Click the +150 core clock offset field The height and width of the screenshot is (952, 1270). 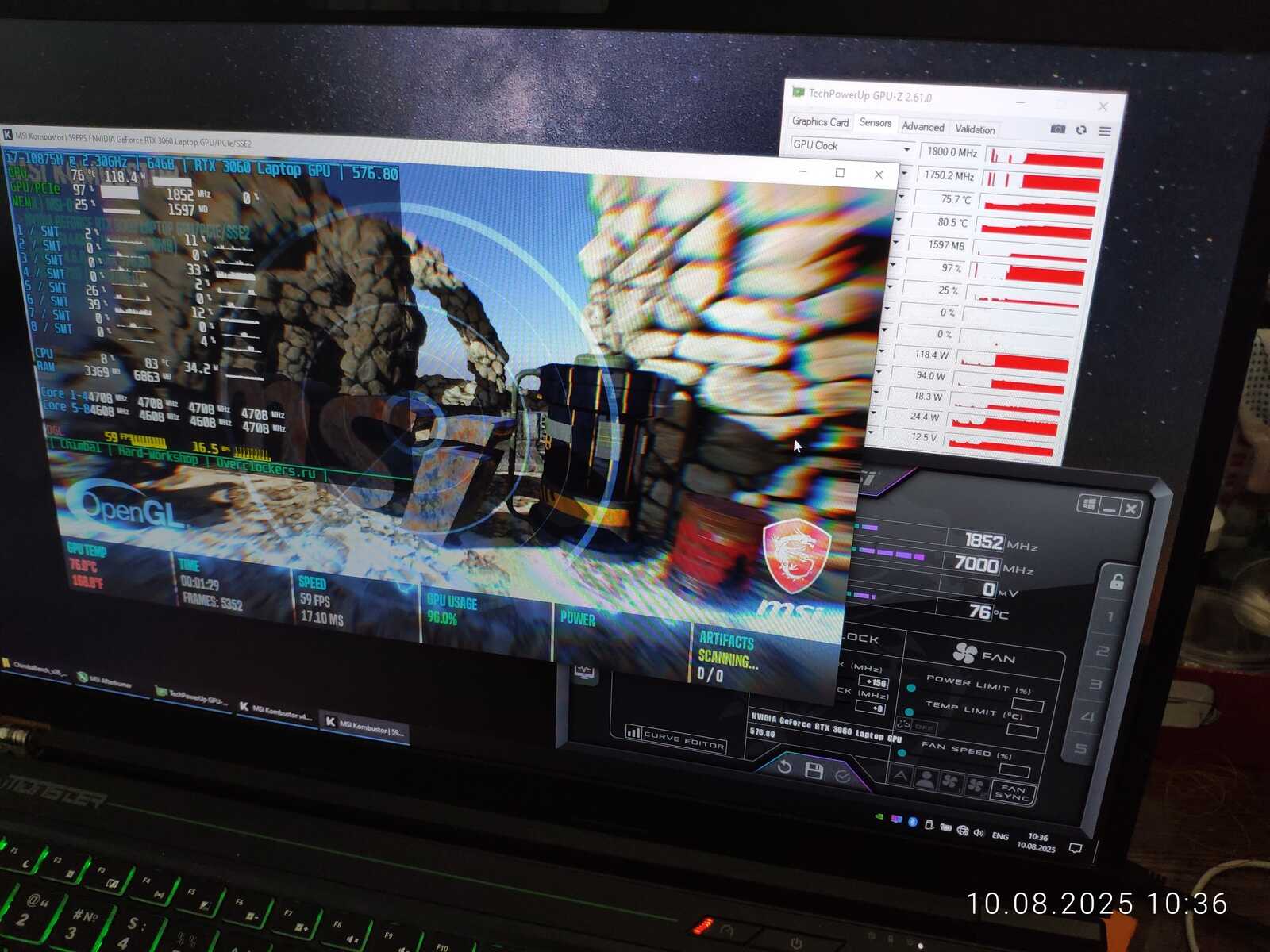tap(874, 682)
